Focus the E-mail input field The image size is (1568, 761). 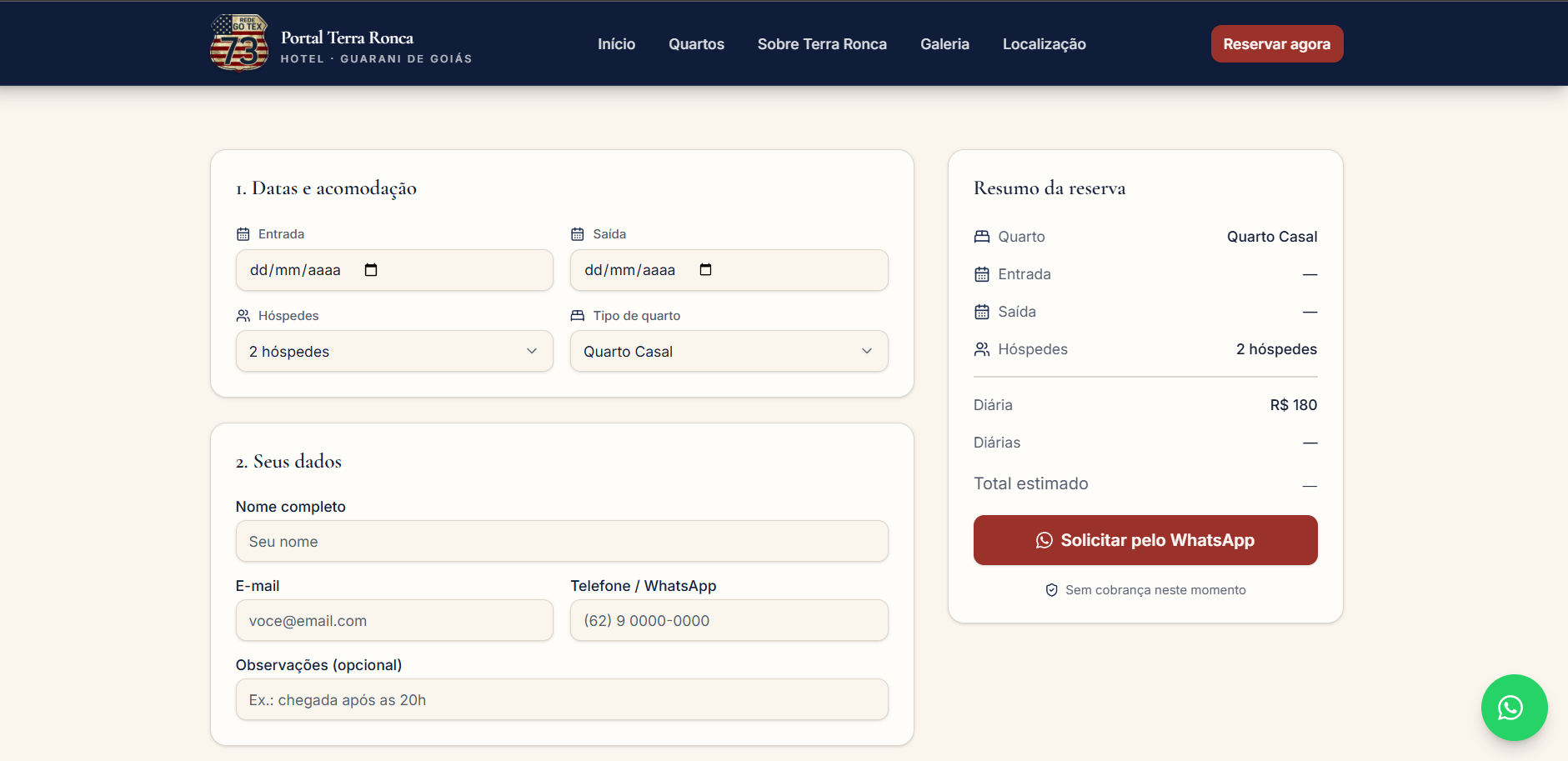(x=394, y=620)
